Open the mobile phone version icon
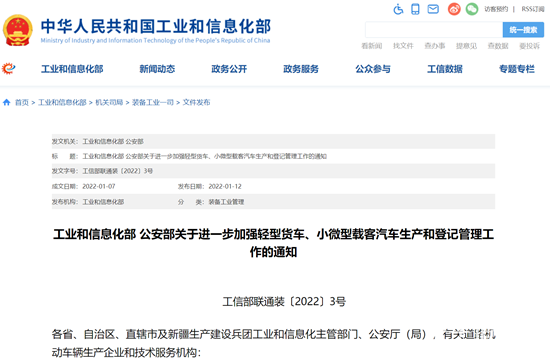Viewport: 550px width, 360px height. click(x=415, y=9)
